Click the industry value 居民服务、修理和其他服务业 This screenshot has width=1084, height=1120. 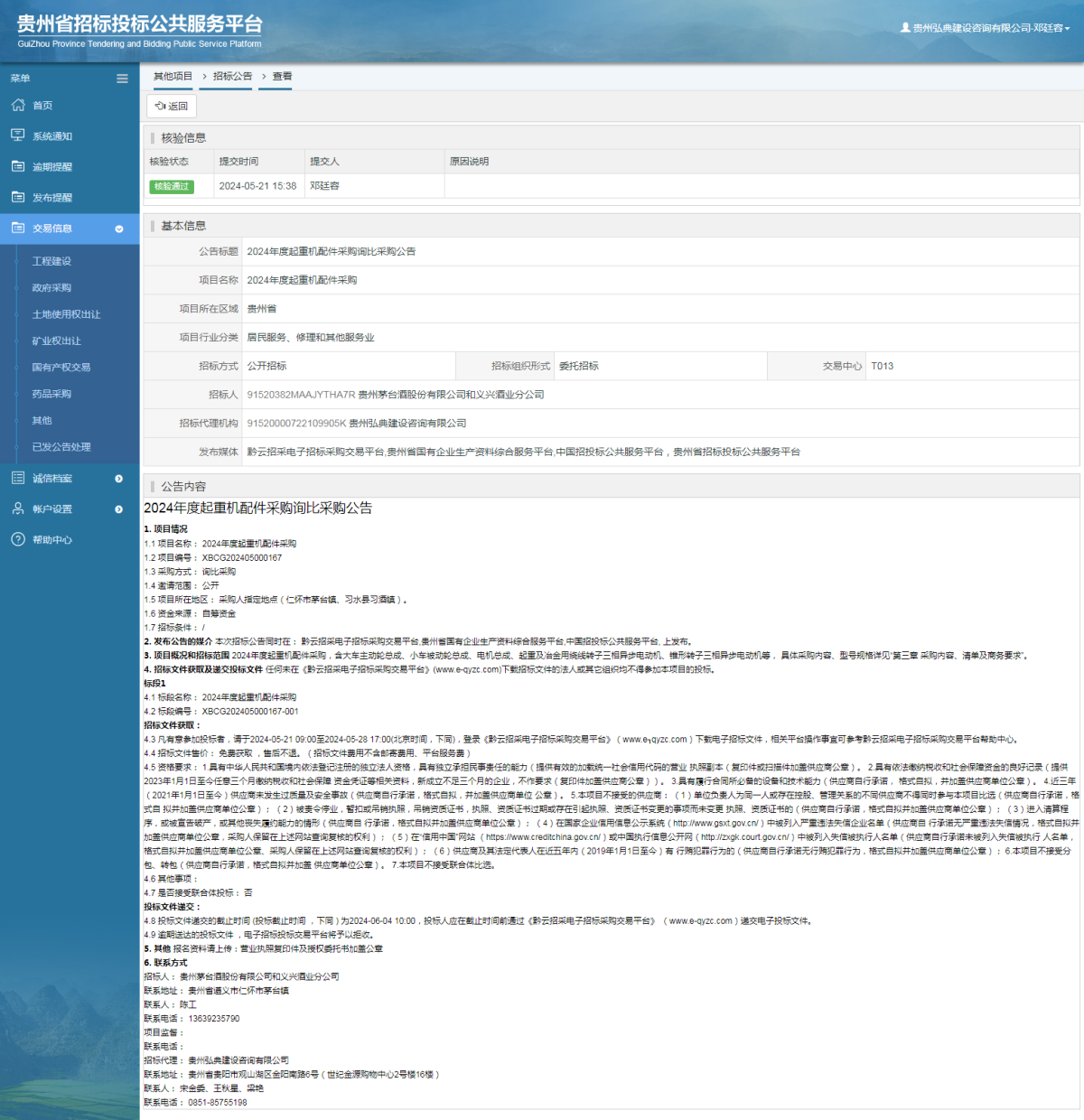pyautogui.click(x=311, y=338)
